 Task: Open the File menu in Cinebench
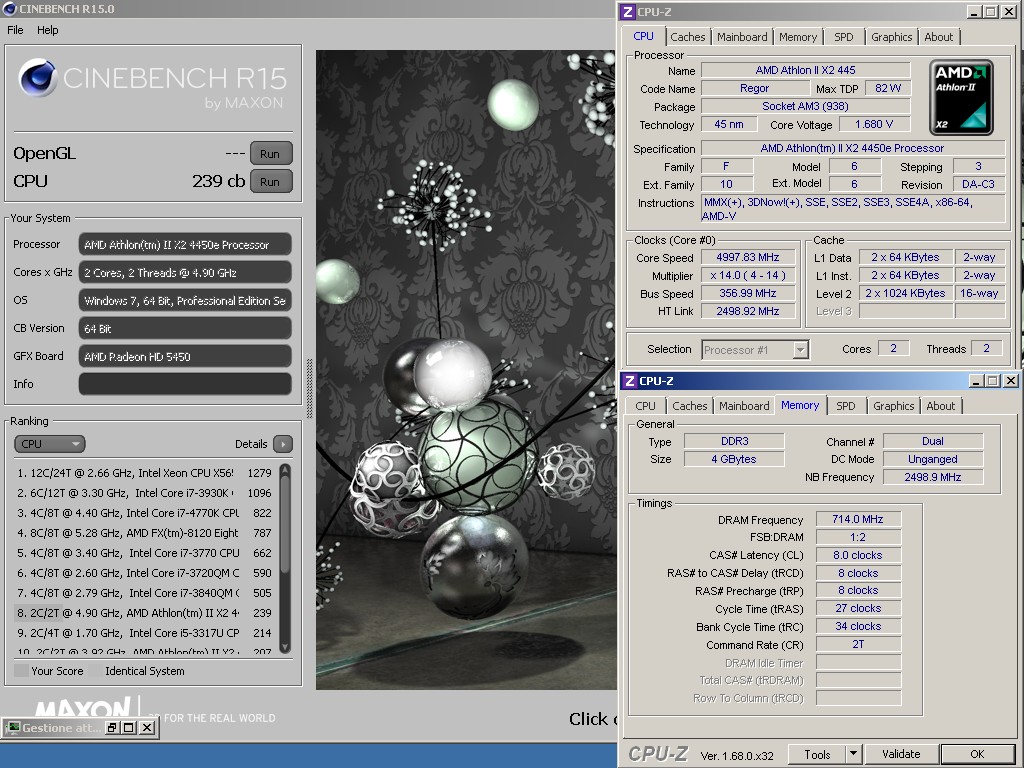pos(15,30)
